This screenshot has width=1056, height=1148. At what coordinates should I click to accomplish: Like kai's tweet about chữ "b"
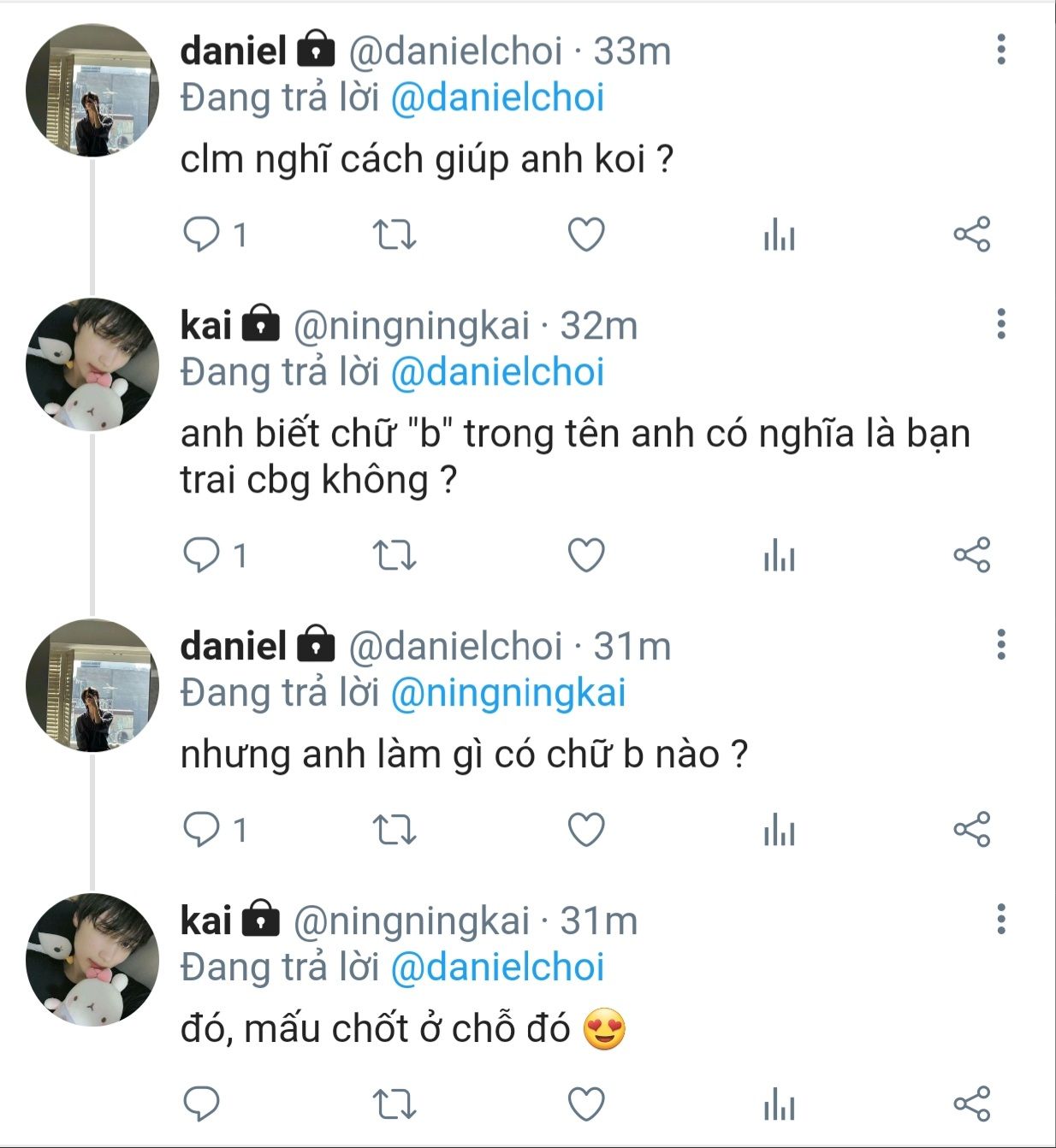pyautogui.click(x=586, y=555)
